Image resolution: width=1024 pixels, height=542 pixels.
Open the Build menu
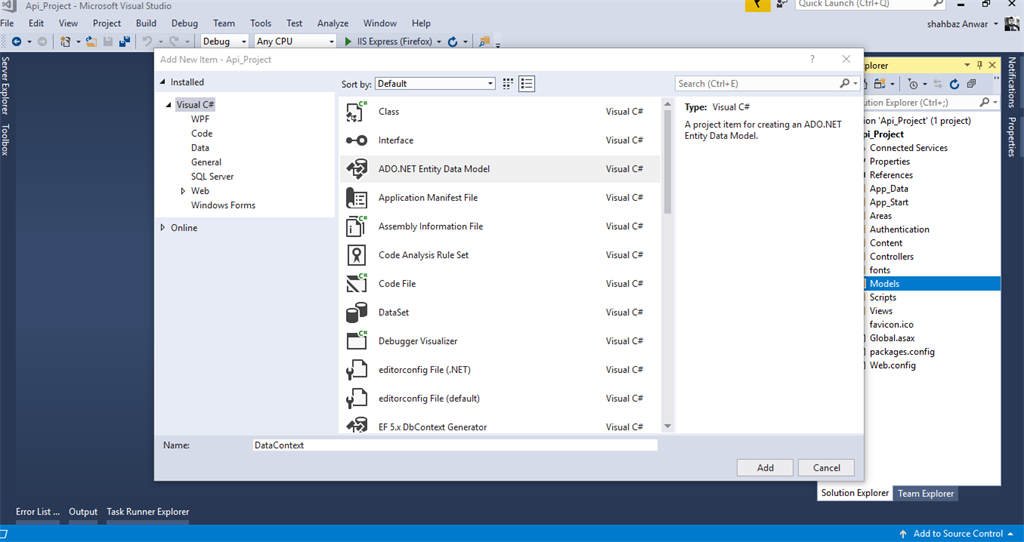pos(146,23)
